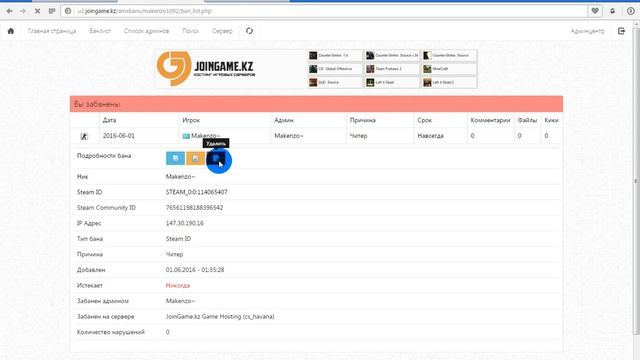Open the MineCraft game button

point(449,69)
